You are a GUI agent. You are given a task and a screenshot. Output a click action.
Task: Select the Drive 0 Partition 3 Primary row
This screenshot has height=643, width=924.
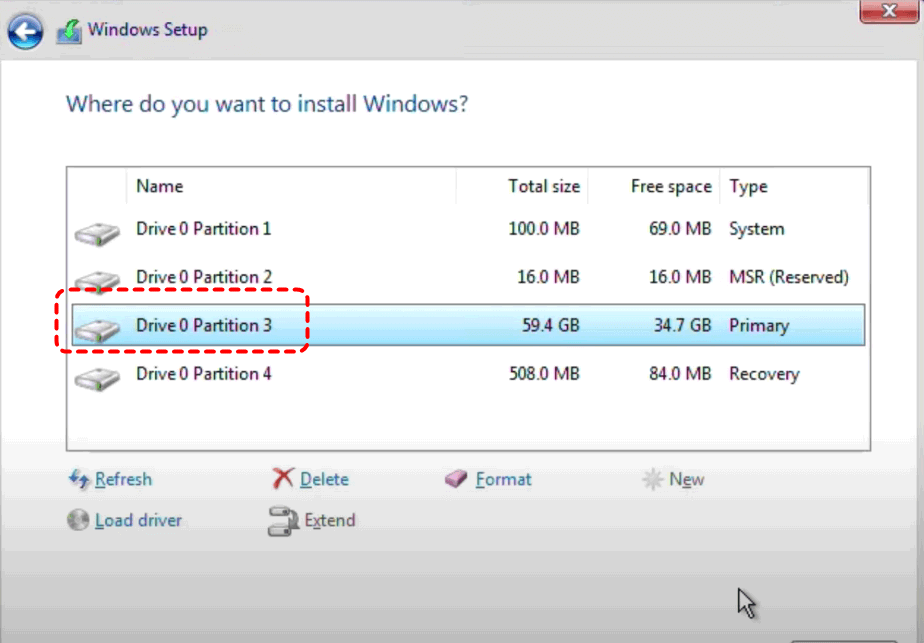click(x=468, y=325)
